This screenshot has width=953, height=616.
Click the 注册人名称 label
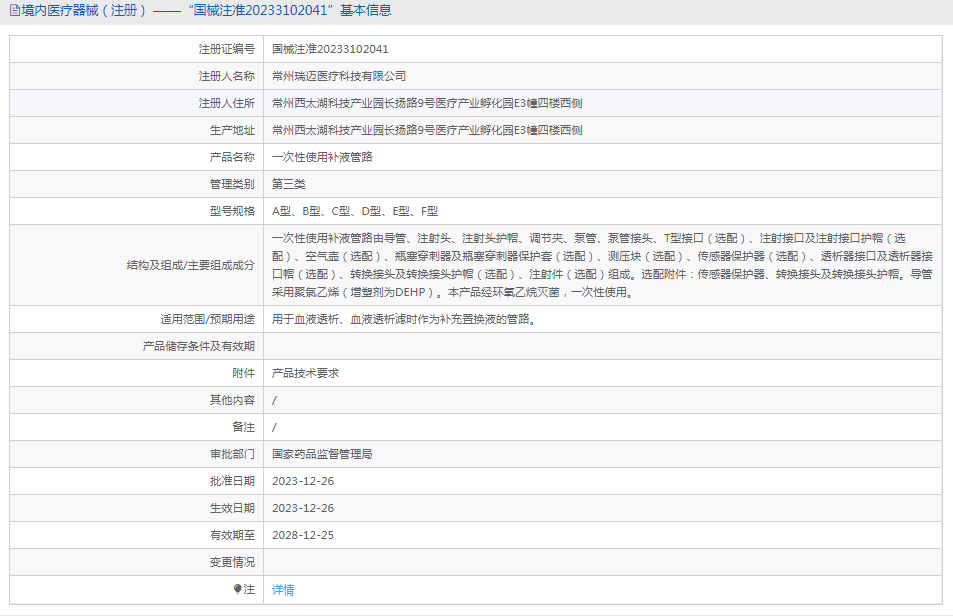[227, 77]
